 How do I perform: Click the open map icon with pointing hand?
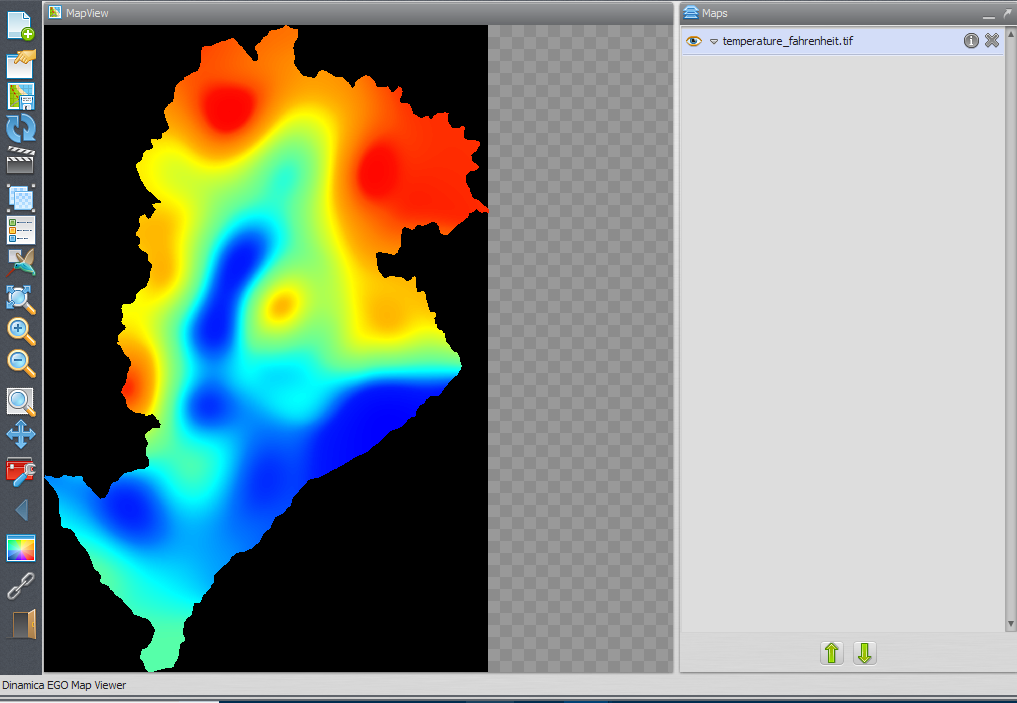pos(21,62)
